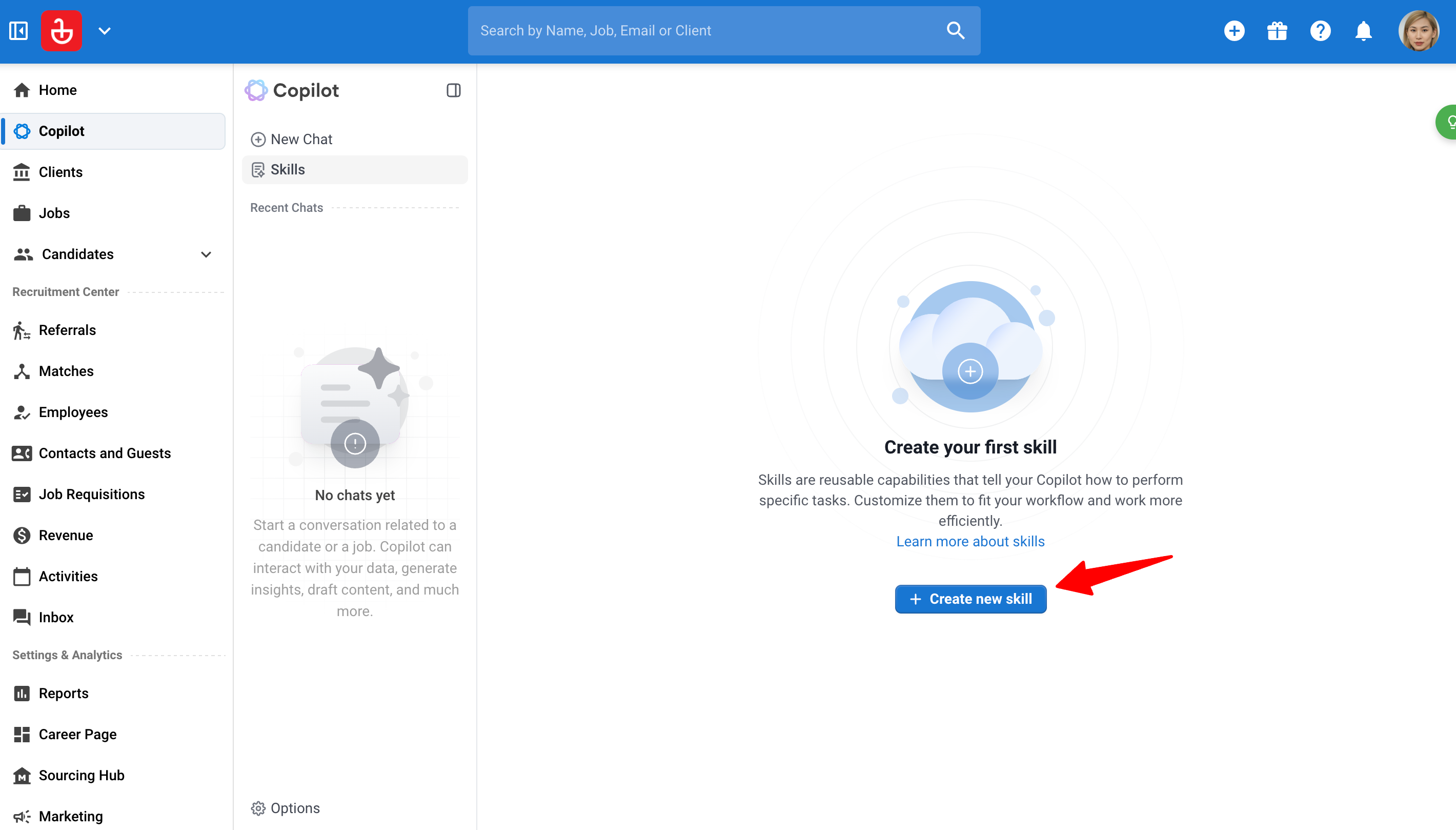Click Create new skill button
The height and width of the screenshot is (830, 1456).
tap(970, 599)
